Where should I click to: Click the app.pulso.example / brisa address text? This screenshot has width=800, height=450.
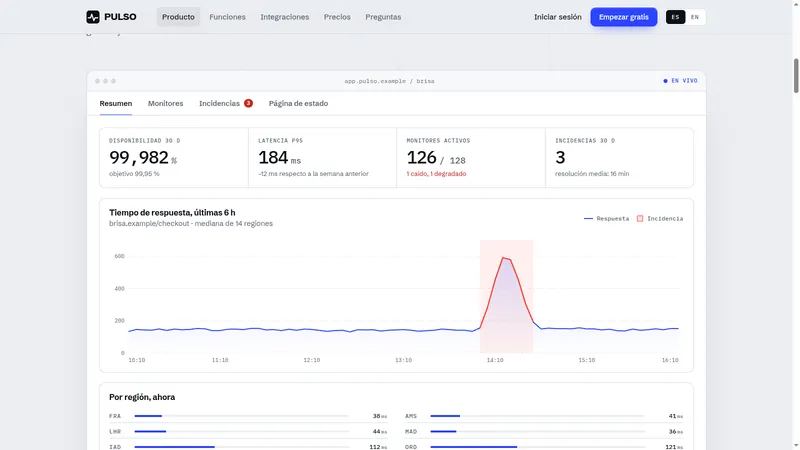[389, 81]
